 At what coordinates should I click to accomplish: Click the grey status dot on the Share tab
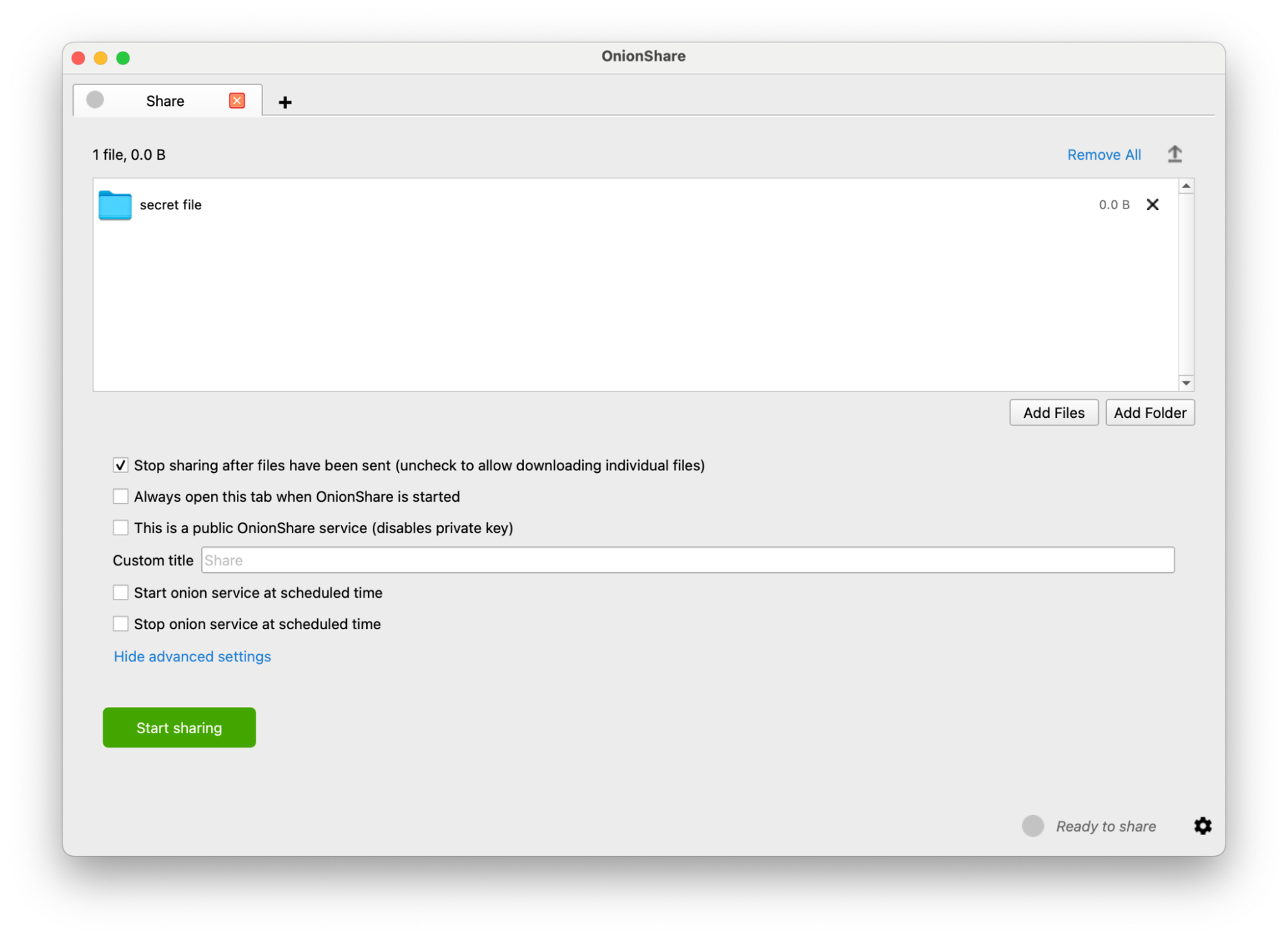coord(95,100)
